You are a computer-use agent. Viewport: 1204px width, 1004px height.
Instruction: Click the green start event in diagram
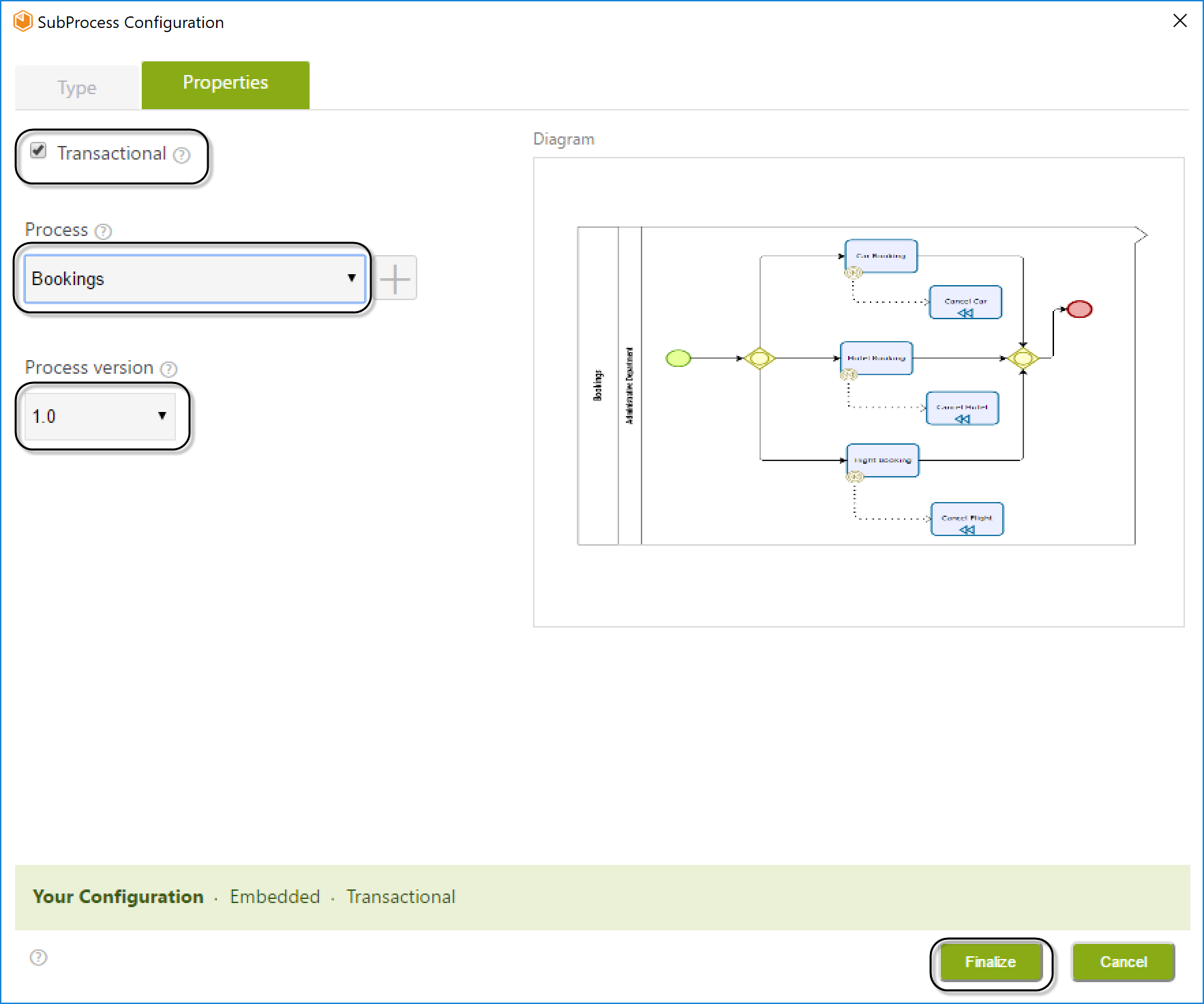click(678, 358)
